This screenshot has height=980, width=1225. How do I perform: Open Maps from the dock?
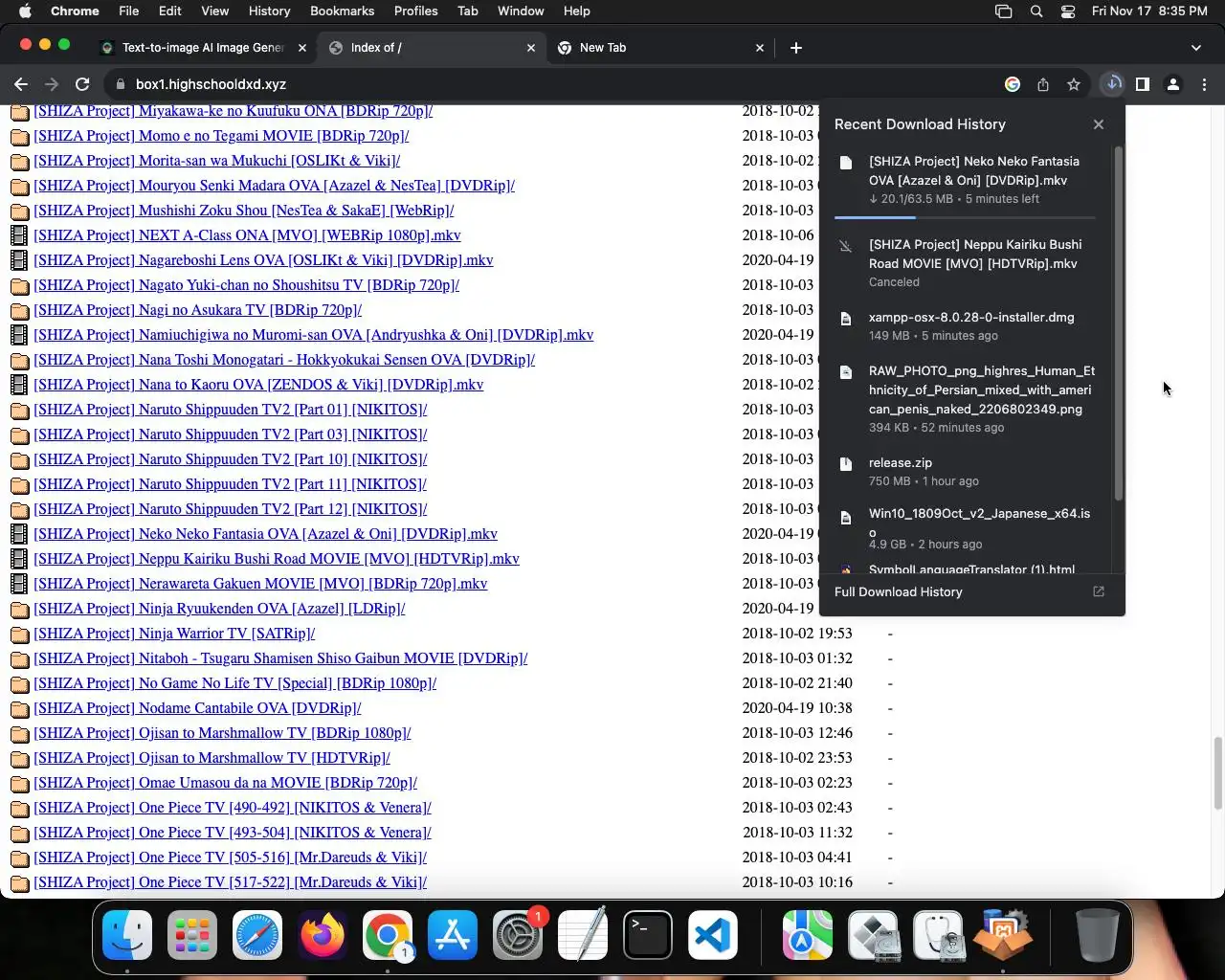(808, 935)
